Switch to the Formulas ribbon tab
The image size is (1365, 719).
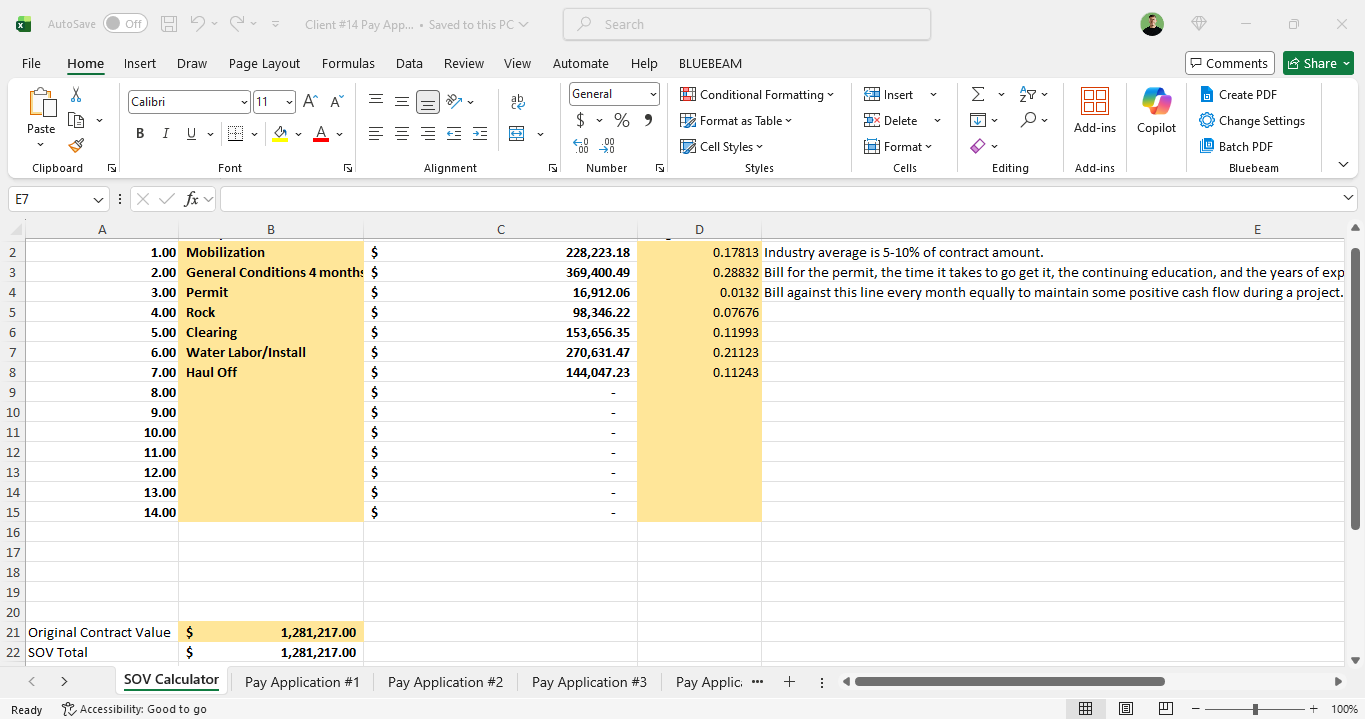pyautogui.click(x=348, y=63)
